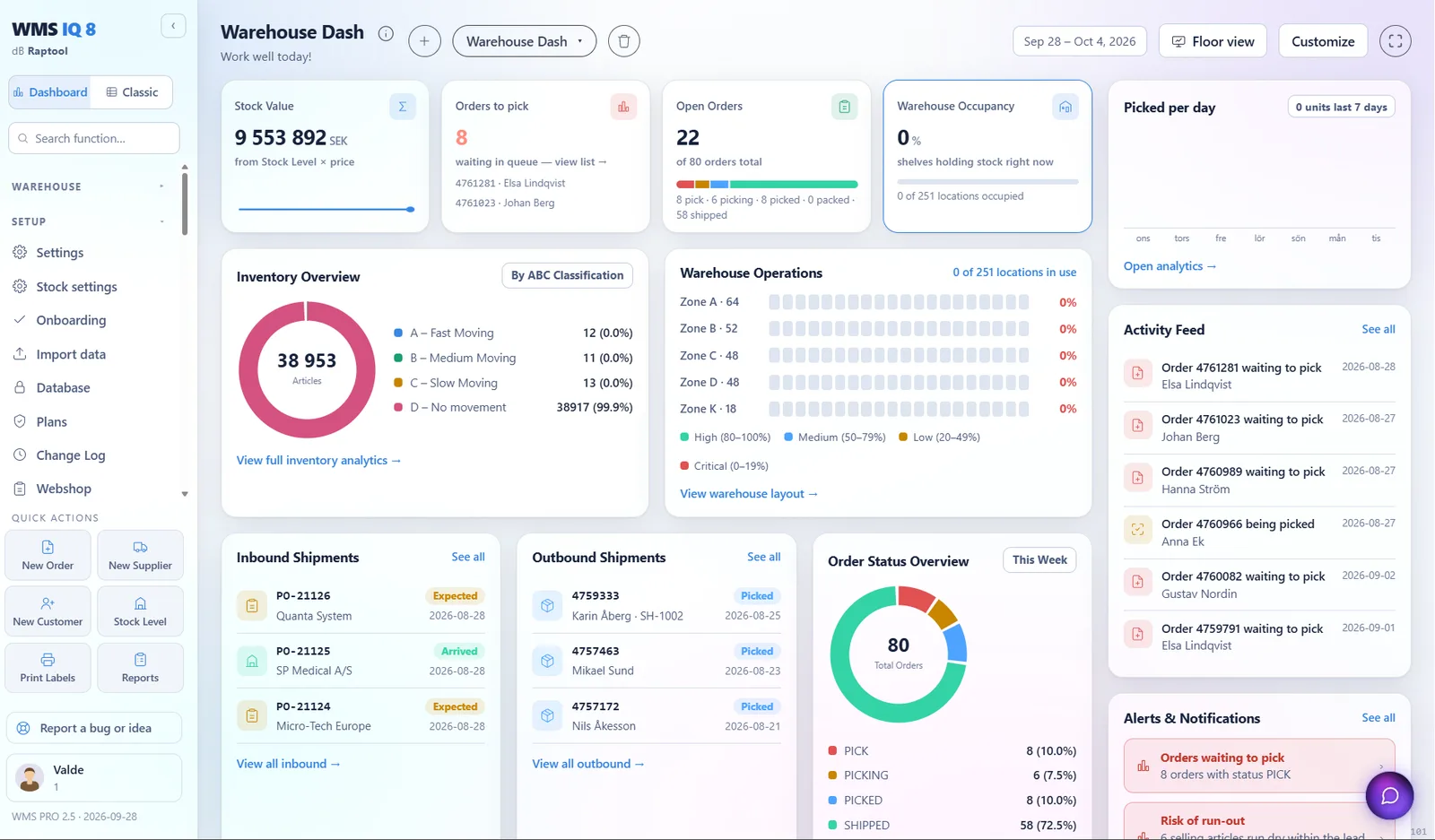1435x840 pixels.
Task: Open Onboarding in sidebar
Action: pyautogui.click(x=71, y=320)
